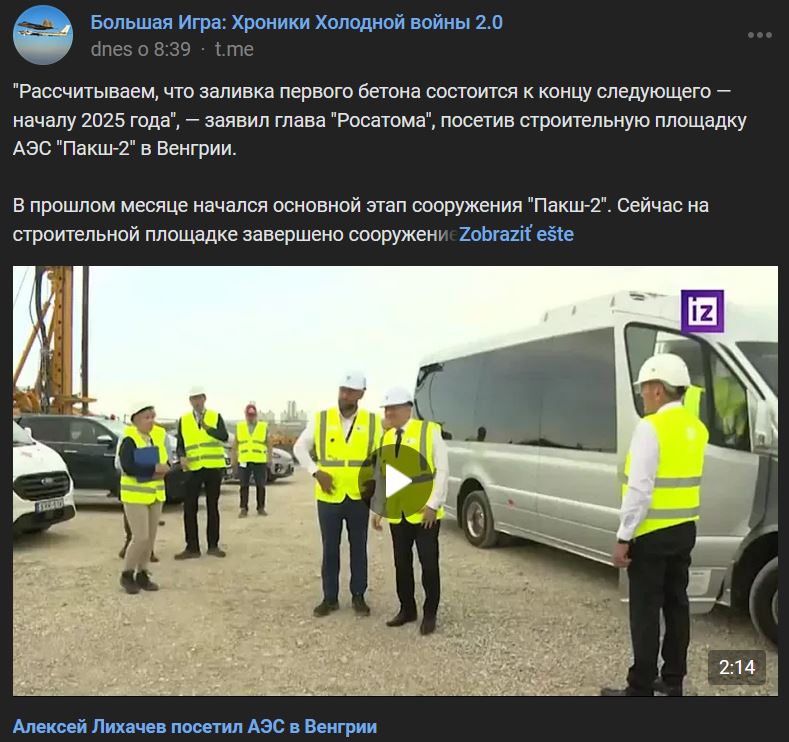The image size is (789, 742).
Task: Play the video with the center play button
Action: (x=396, y=482)
